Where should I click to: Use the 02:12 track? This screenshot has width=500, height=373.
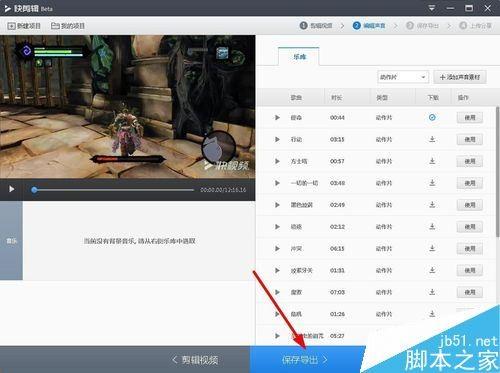pyautogui.click(x=470, y=227)
